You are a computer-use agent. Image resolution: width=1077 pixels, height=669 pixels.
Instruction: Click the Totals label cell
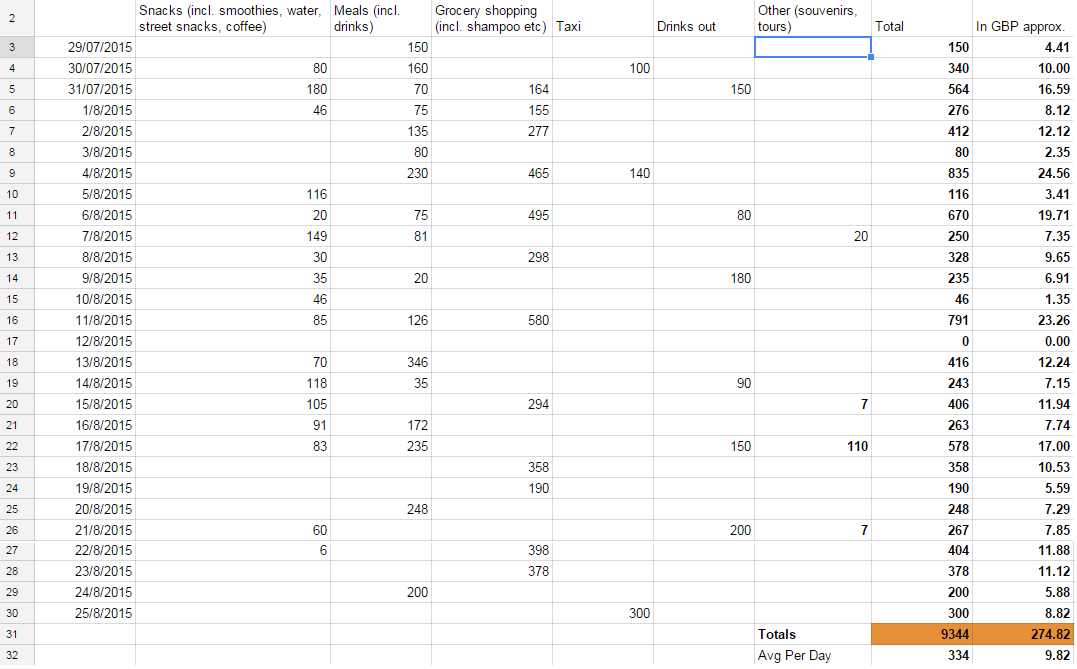[812, 634]
